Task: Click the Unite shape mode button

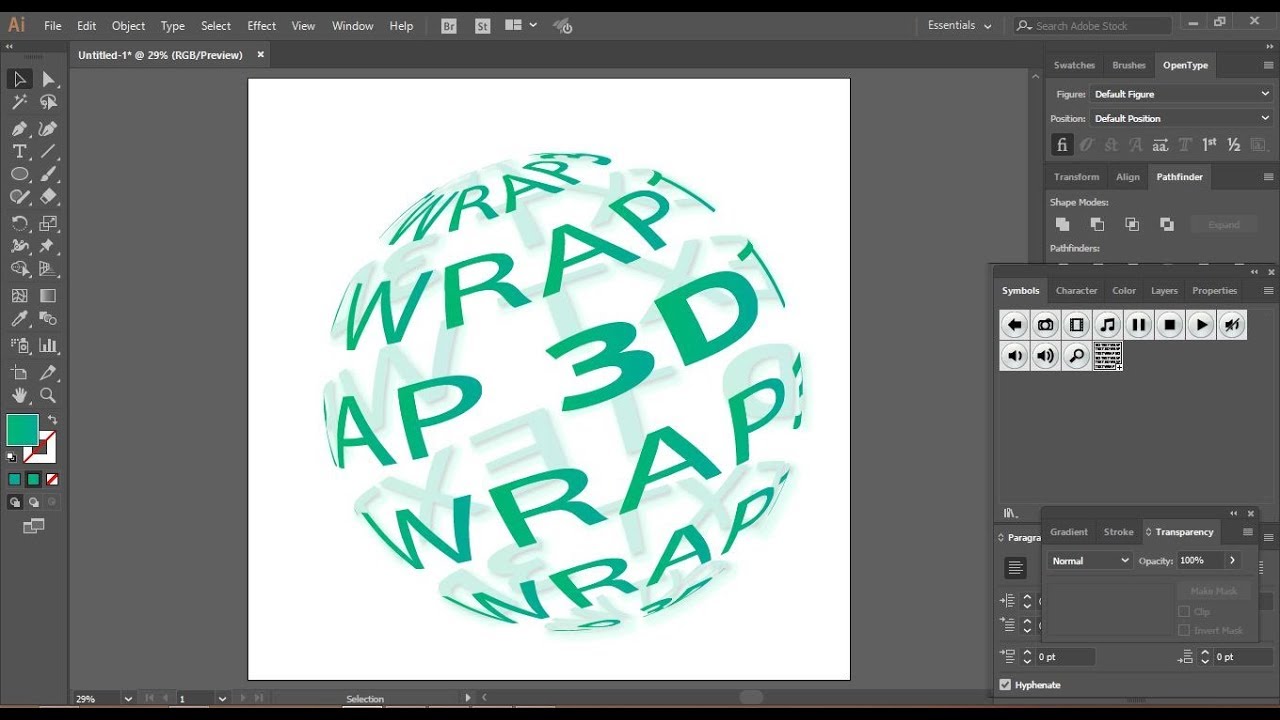Action: coord(1062,225)
